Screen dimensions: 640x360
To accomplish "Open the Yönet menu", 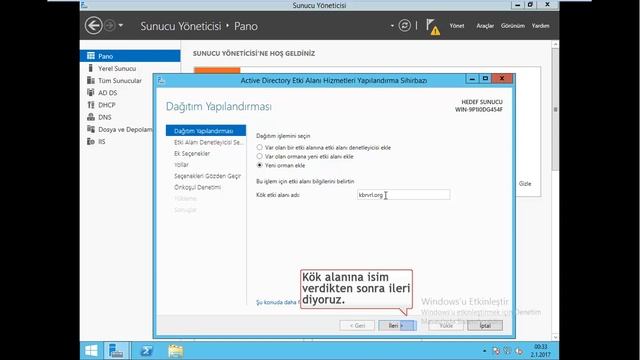I will click(x=457, y=26).
